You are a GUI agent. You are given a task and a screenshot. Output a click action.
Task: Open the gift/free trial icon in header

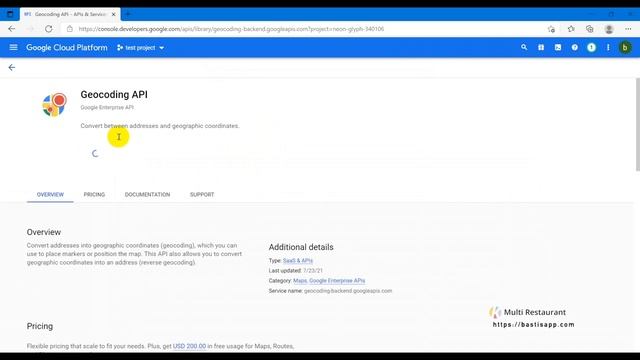(x=541, y=47)
